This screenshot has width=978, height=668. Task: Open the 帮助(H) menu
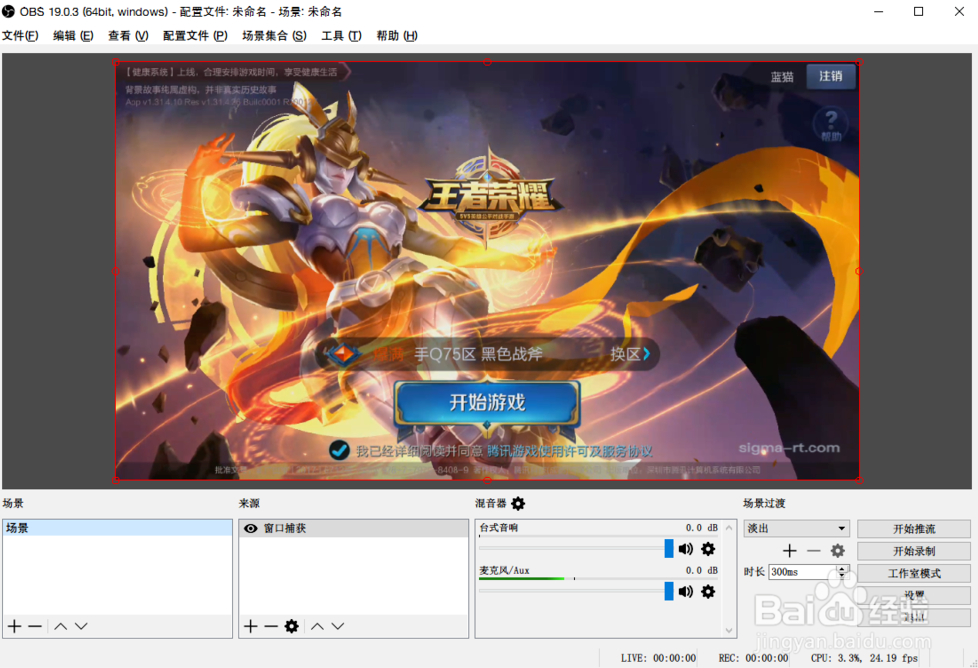point(397,36)
